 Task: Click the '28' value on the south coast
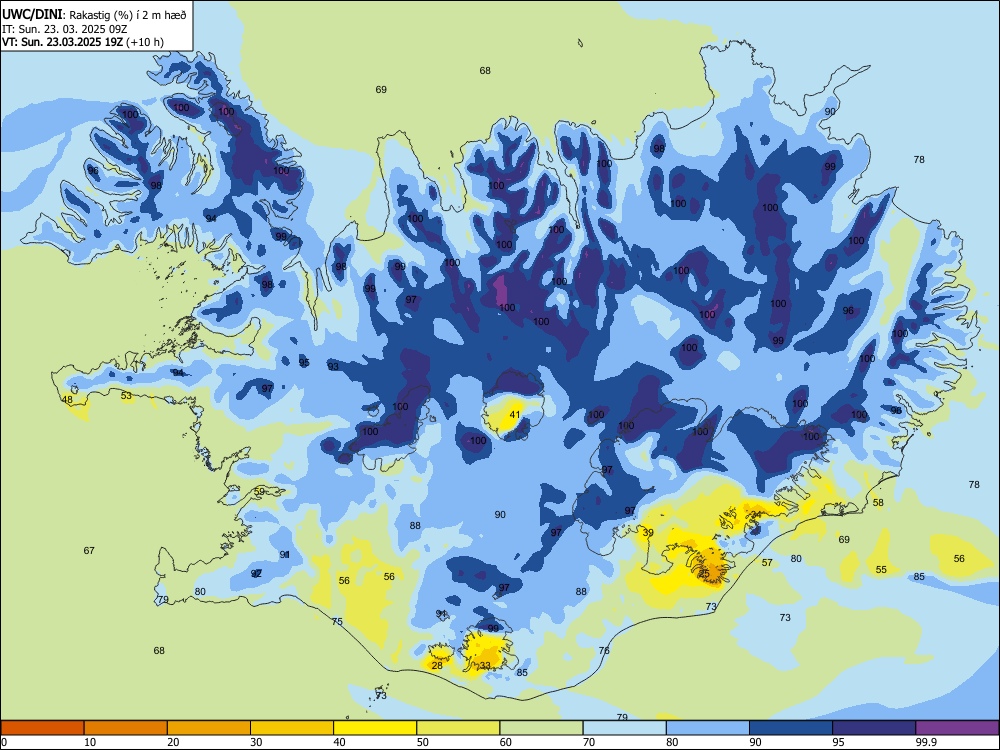pyautogui.click(x=437, y=666)
